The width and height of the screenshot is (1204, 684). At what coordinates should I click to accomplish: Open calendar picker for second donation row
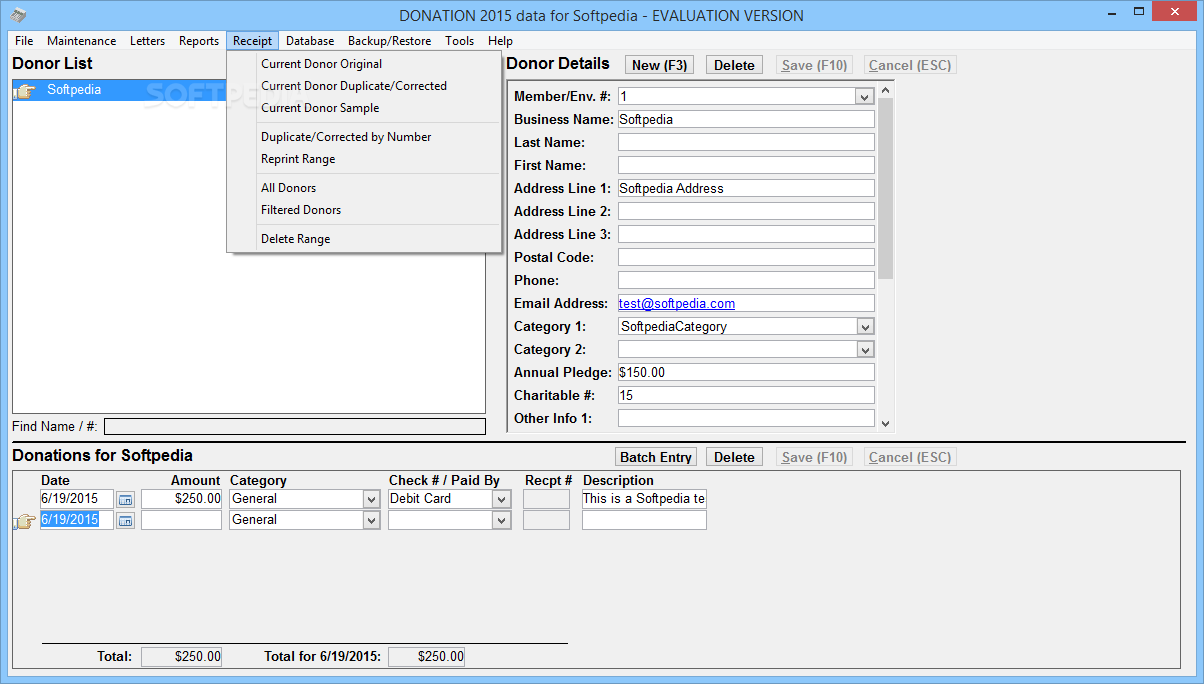coord(125,520)
